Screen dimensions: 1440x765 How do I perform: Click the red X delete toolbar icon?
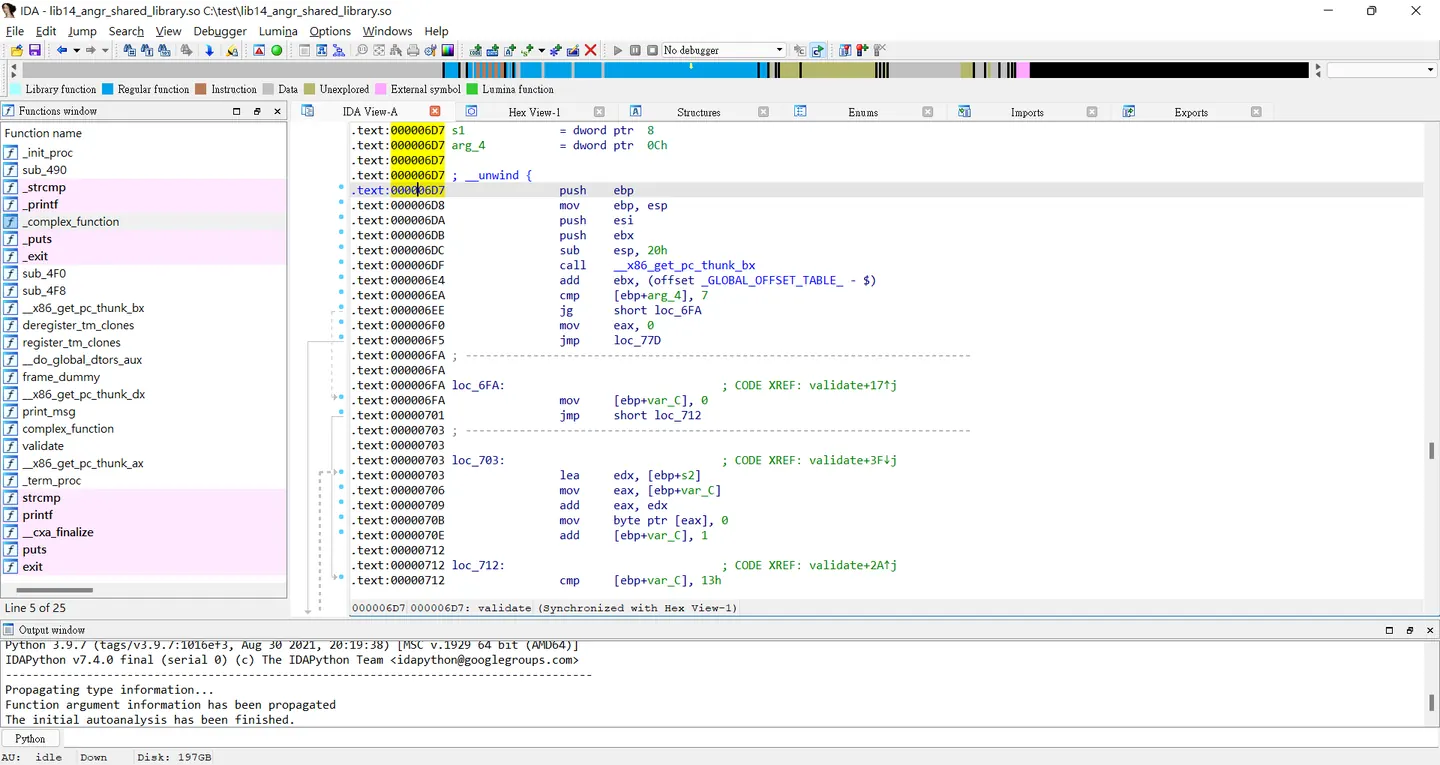[x=591, y=50]
